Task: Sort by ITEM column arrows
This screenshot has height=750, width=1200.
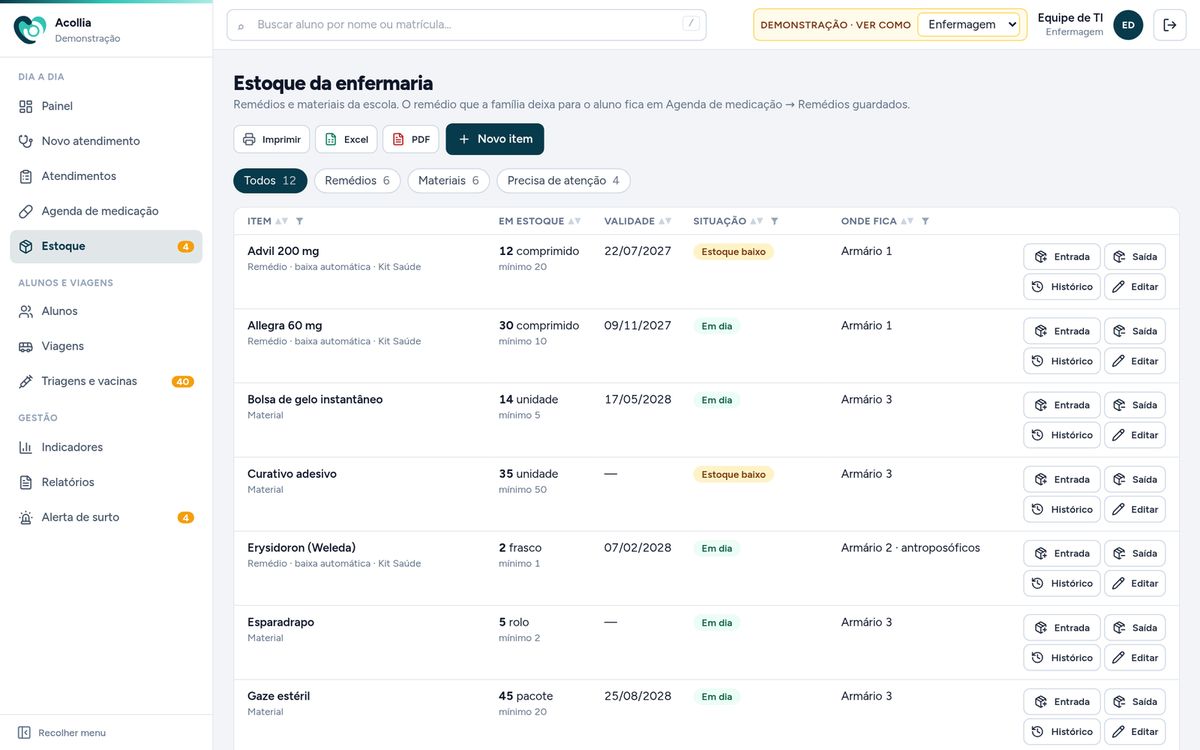Action: (282, 221)
